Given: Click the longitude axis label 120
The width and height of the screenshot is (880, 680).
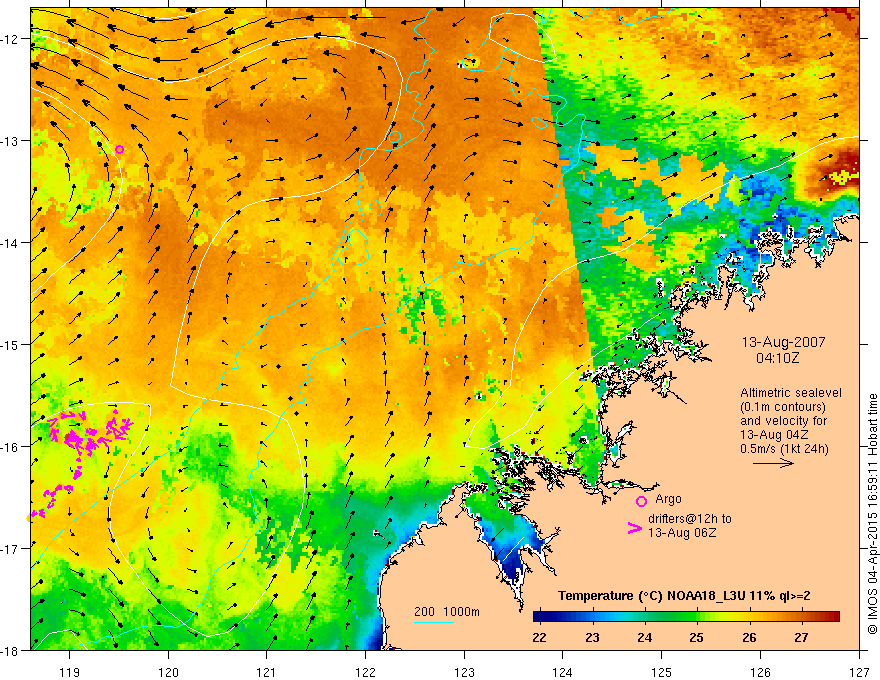Looking at the screenshot, I should pyautogui.click(x=168, y=672).
